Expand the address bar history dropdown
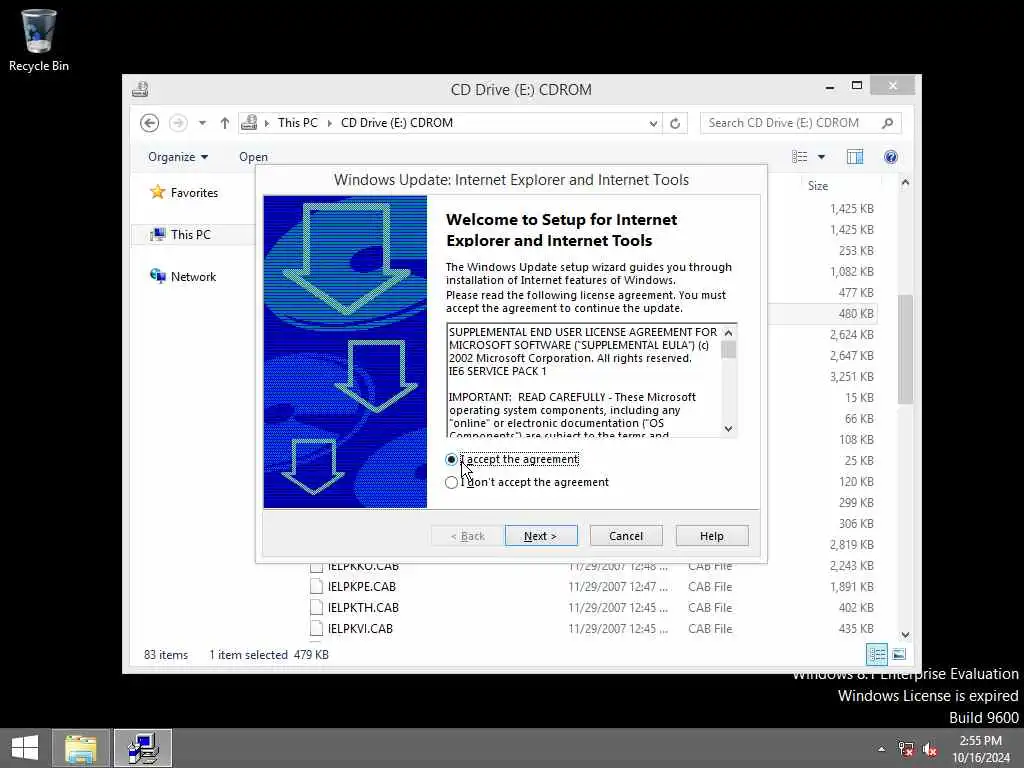 (653, 123)
